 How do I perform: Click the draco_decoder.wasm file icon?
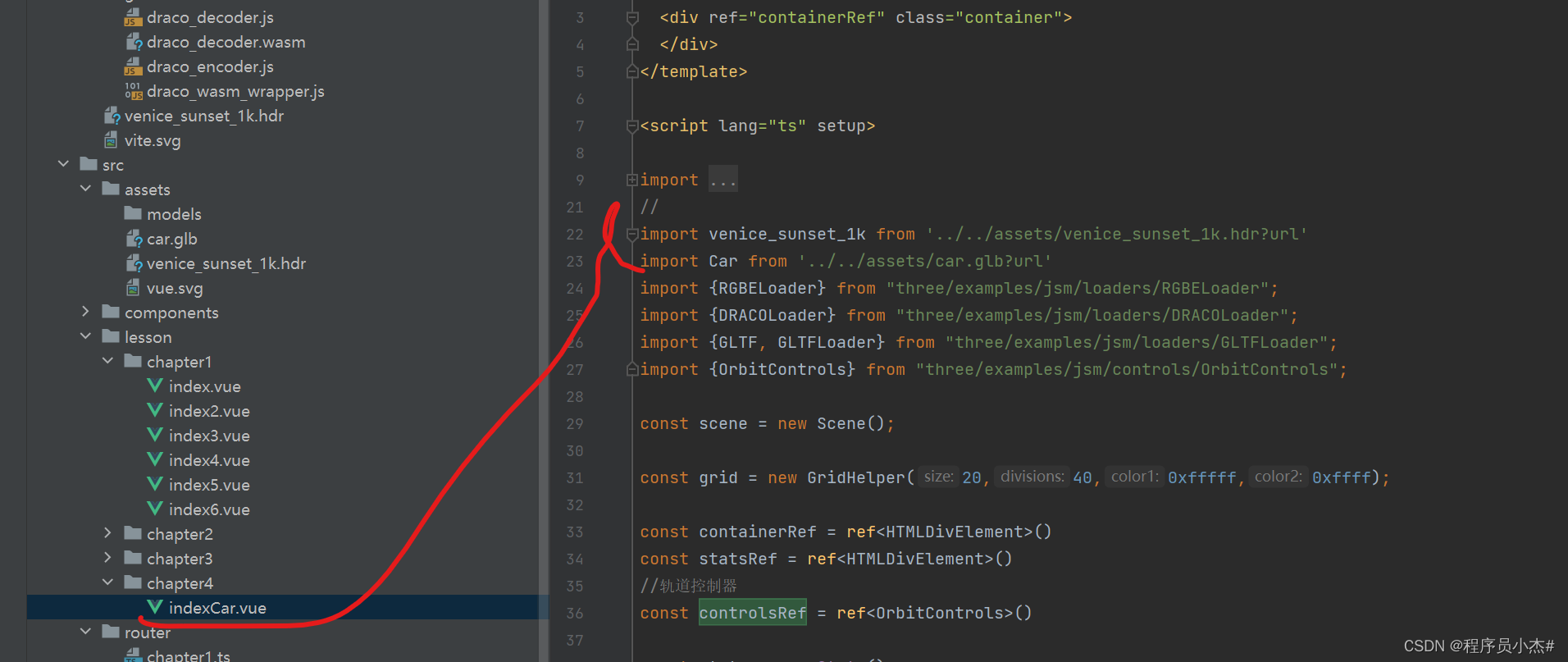click(134, 42)
